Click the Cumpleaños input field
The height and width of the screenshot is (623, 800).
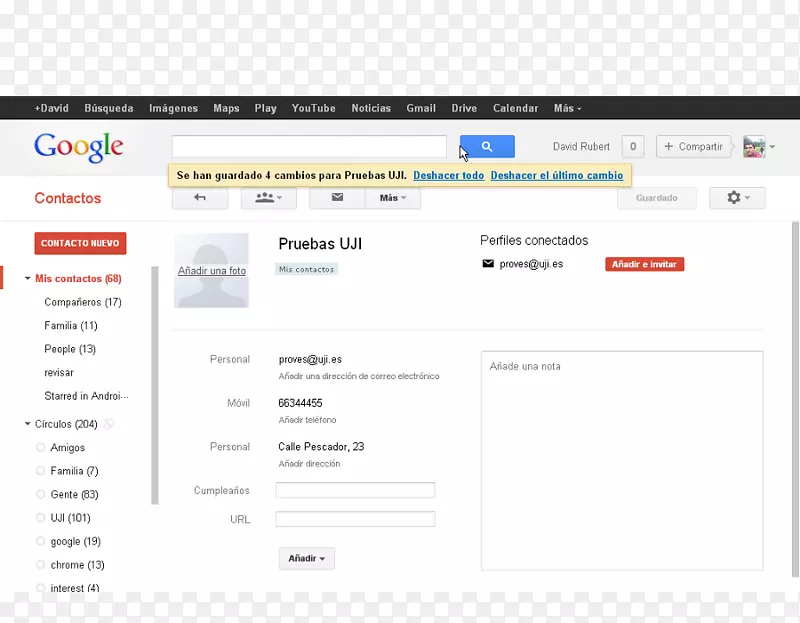tap(355, 490)
